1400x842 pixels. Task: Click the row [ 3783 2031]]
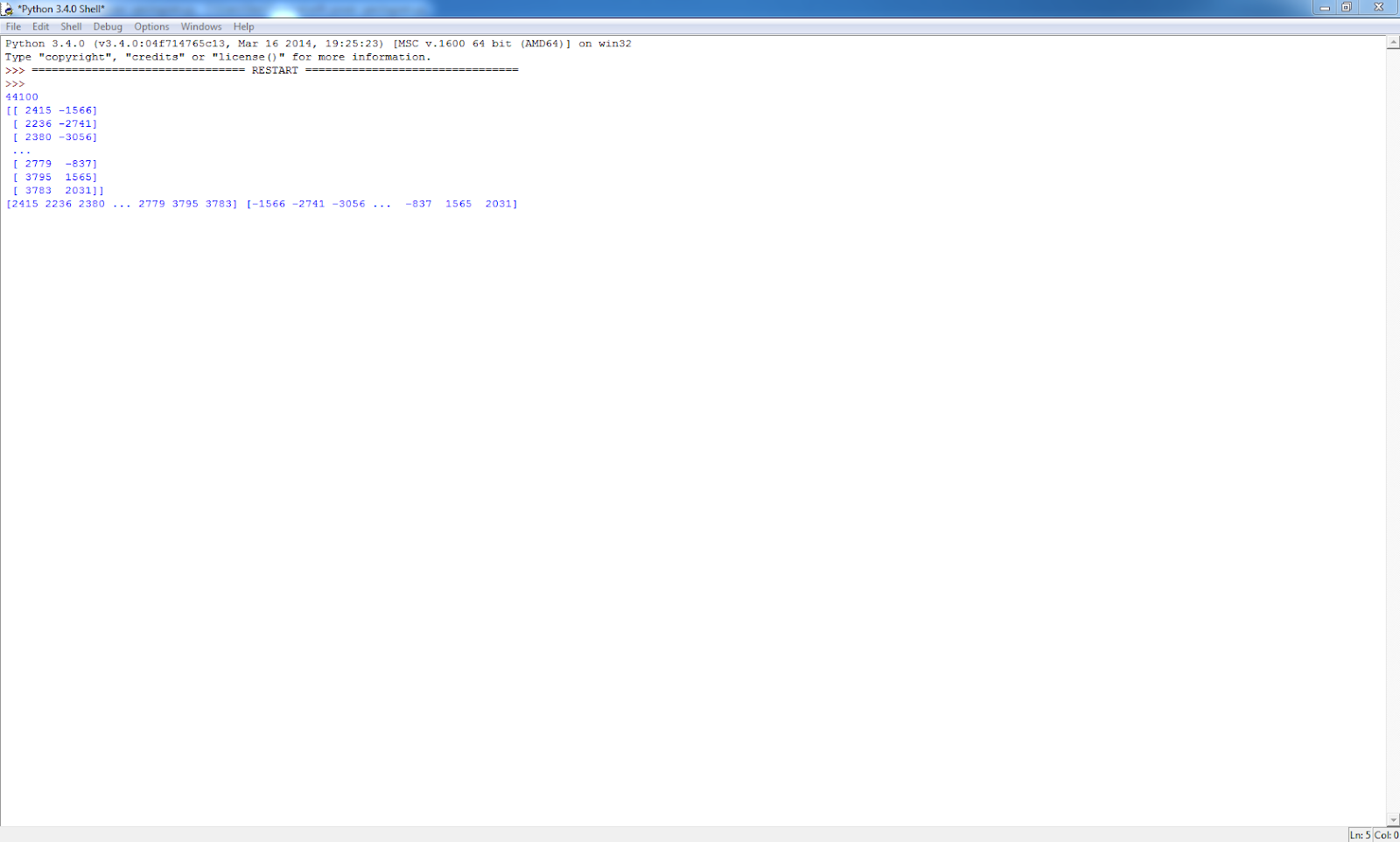click(x=58, y=190)
